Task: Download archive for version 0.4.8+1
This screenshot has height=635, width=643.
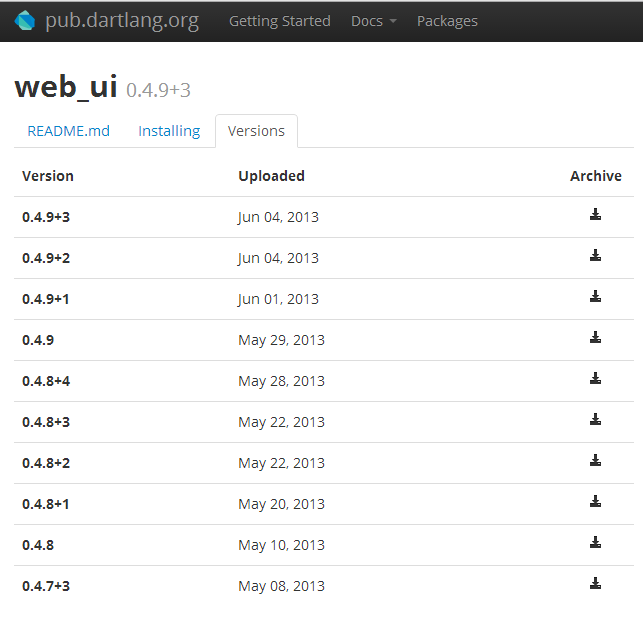Action: click(595, 501)
